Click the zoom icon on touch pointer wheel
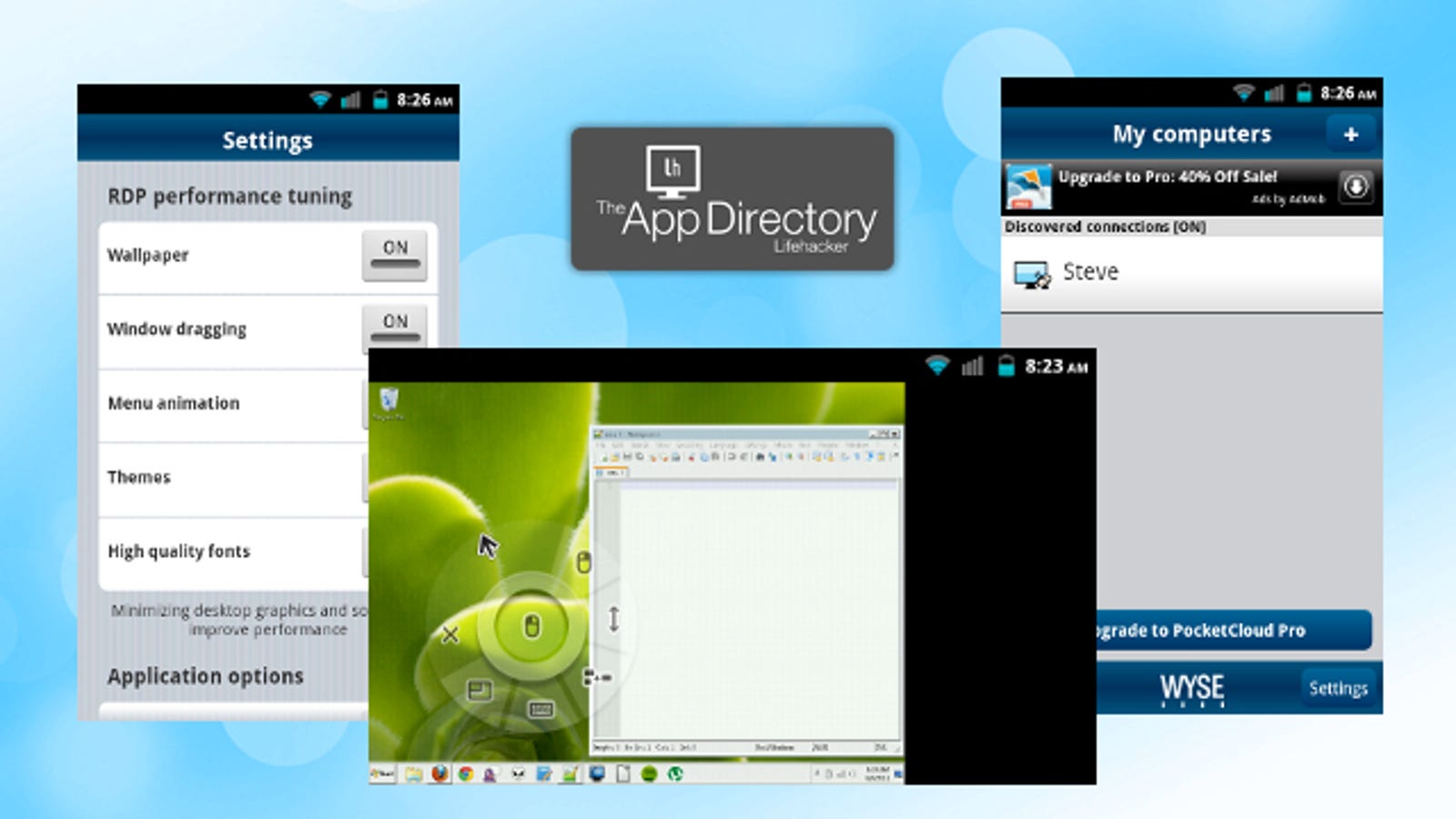Screen dimensions: 1456x819 point(598,677)
